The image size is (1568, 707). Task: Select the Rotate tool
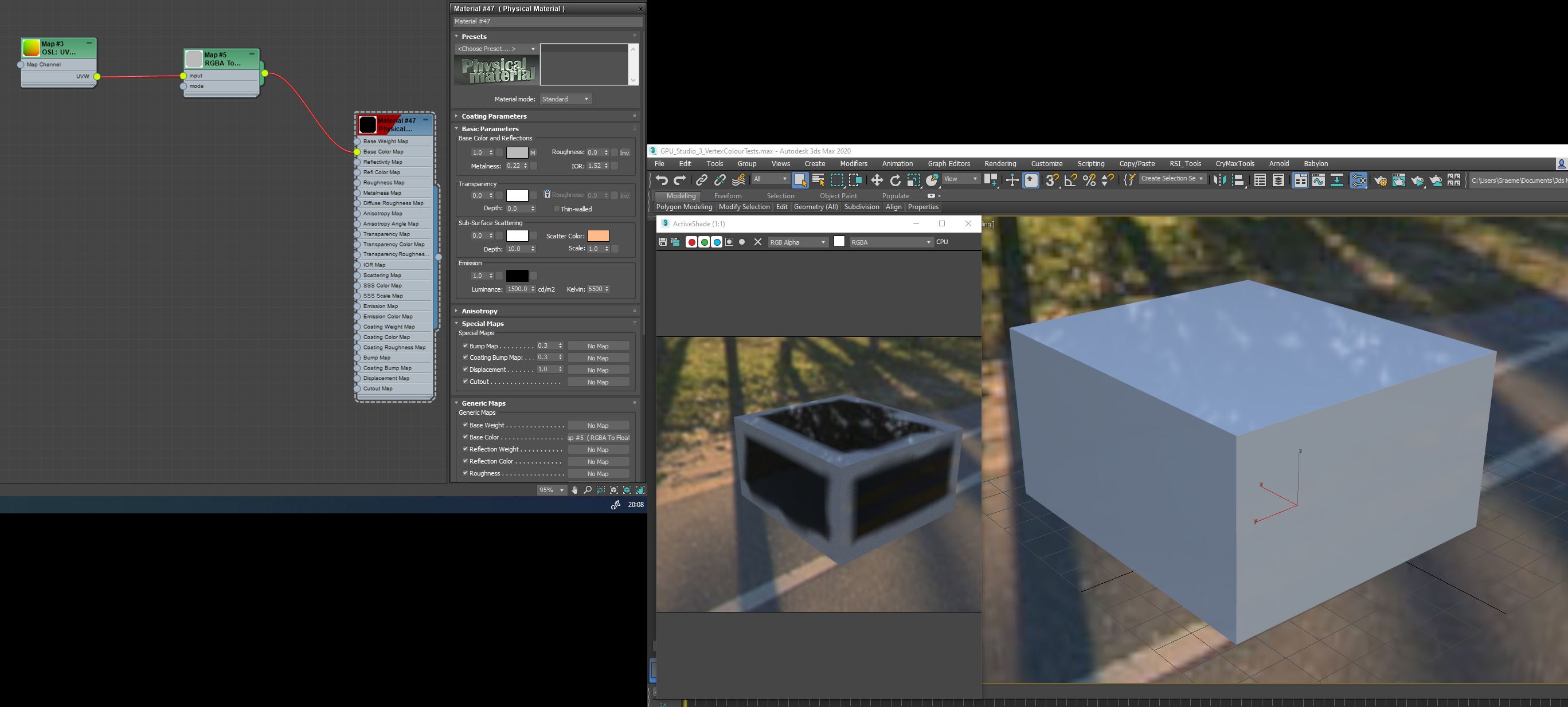pos(895,180)
